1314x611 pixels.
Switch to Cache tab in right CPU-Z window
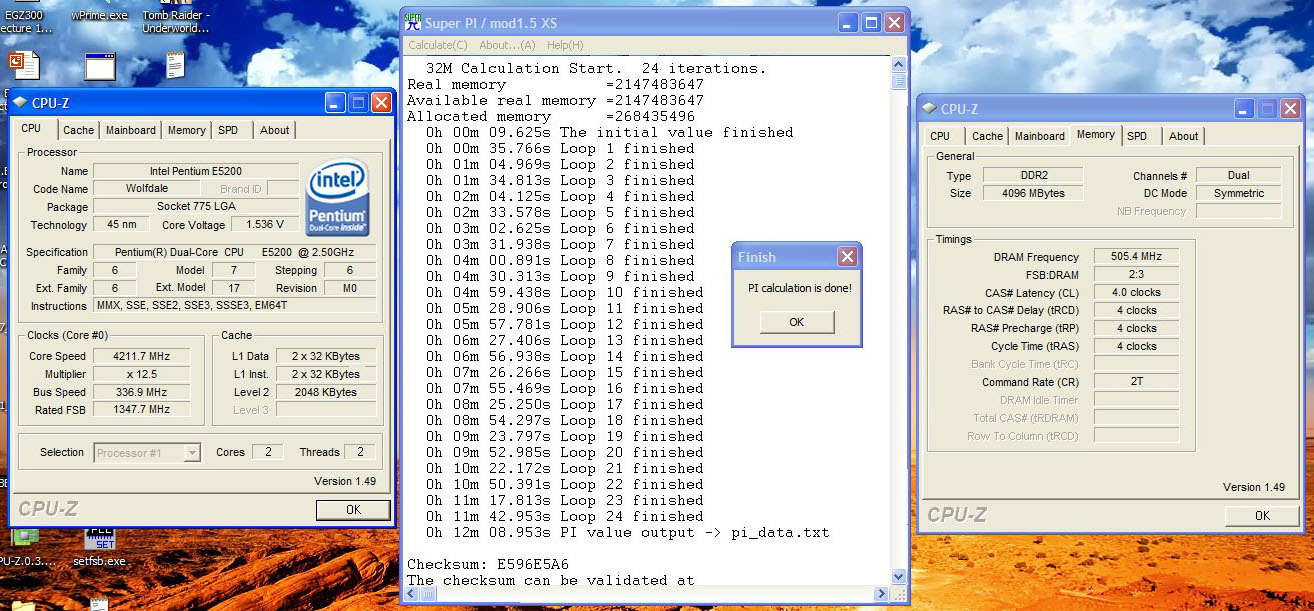987,136
